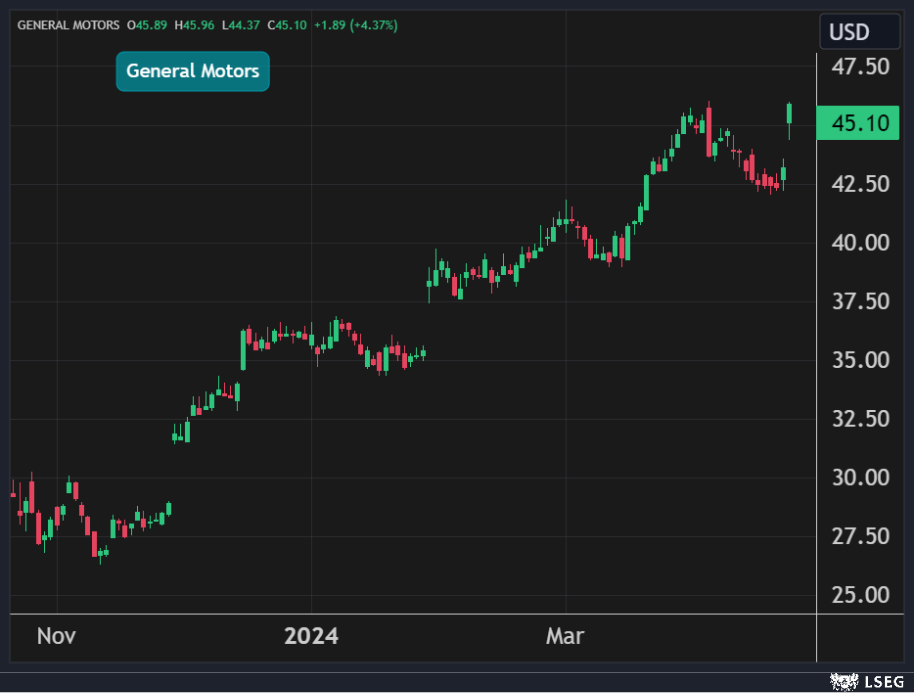Image resolution: width=914 pixels, height=693 pixels.
Task: Click the Nov label on time axis
Action: (56, 636)
